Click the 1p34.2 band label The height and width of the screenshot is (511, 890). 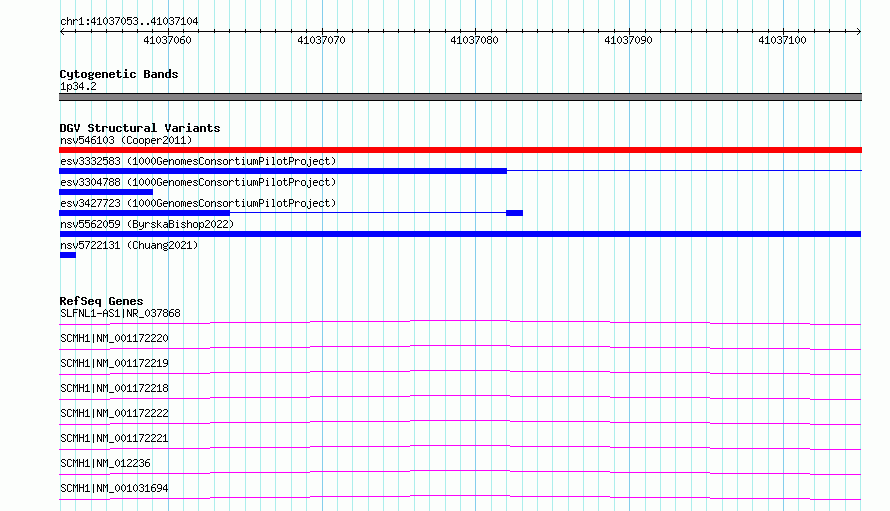click(x=78, y=86)
